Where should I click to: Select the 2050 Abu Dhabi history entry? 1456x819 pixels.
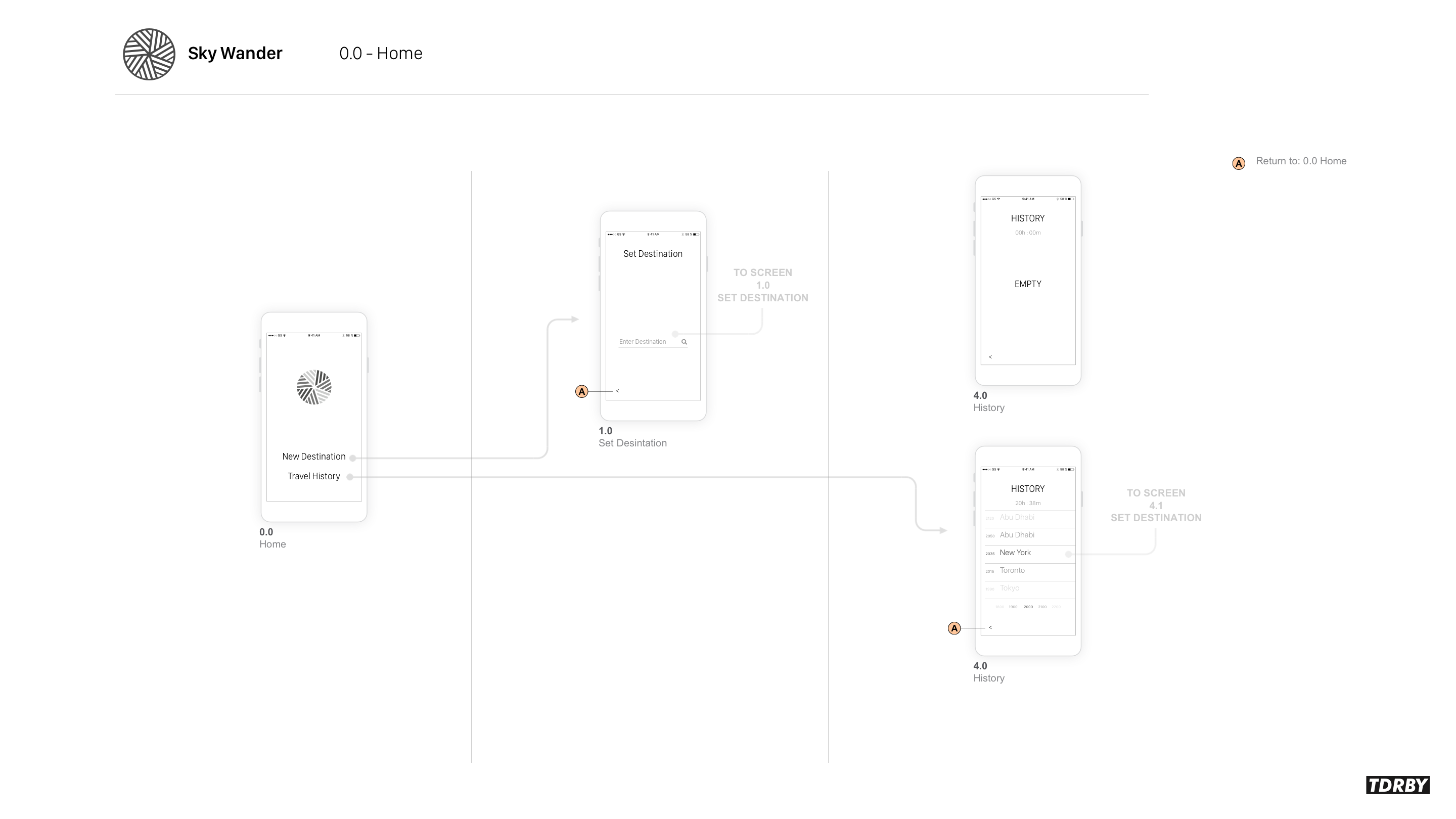click(1017, 535)
